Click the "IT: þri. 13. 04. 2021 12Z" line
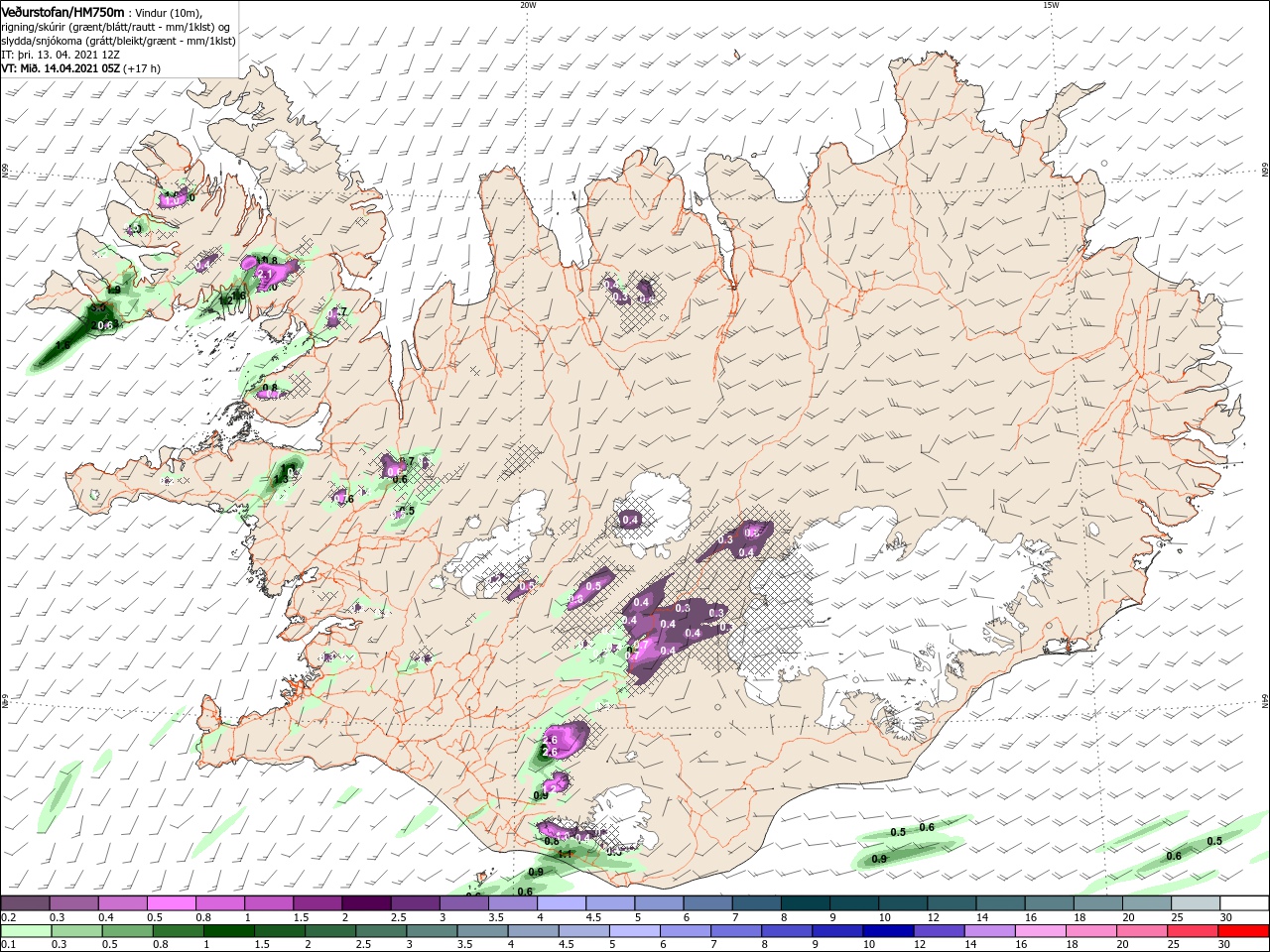This screenshot has width=1270, height=952. pyautogui.click(x=62, y=55)
